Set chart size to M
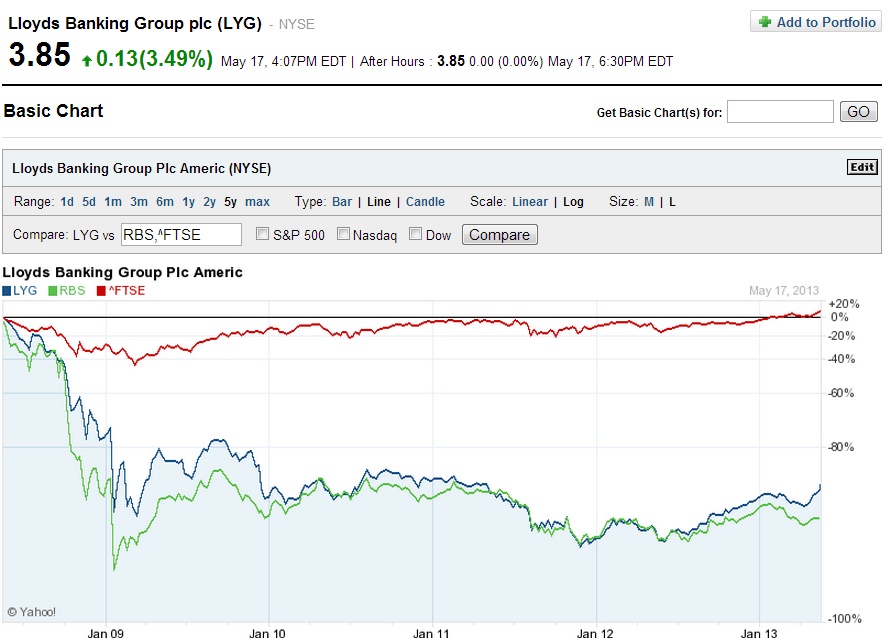 tap(649, 202)
